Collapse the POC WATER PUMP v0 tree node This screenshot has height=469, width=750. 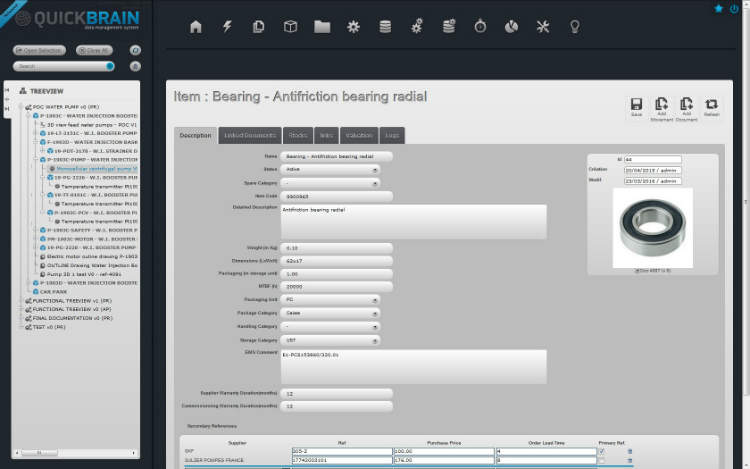[21, 107]
